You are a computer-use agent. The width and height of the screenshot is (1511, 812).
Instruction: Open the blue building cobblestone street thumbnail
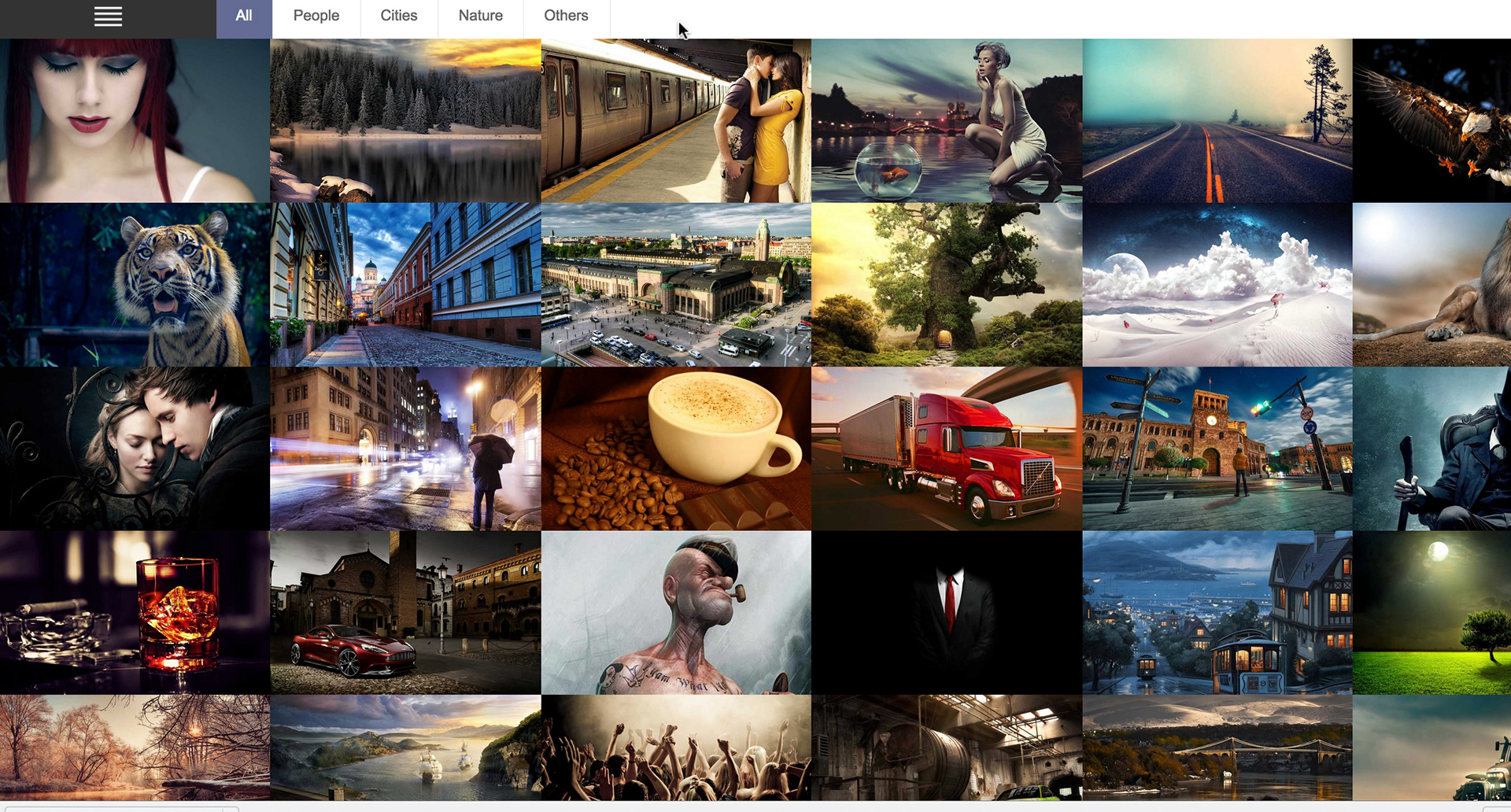[405, 285]
